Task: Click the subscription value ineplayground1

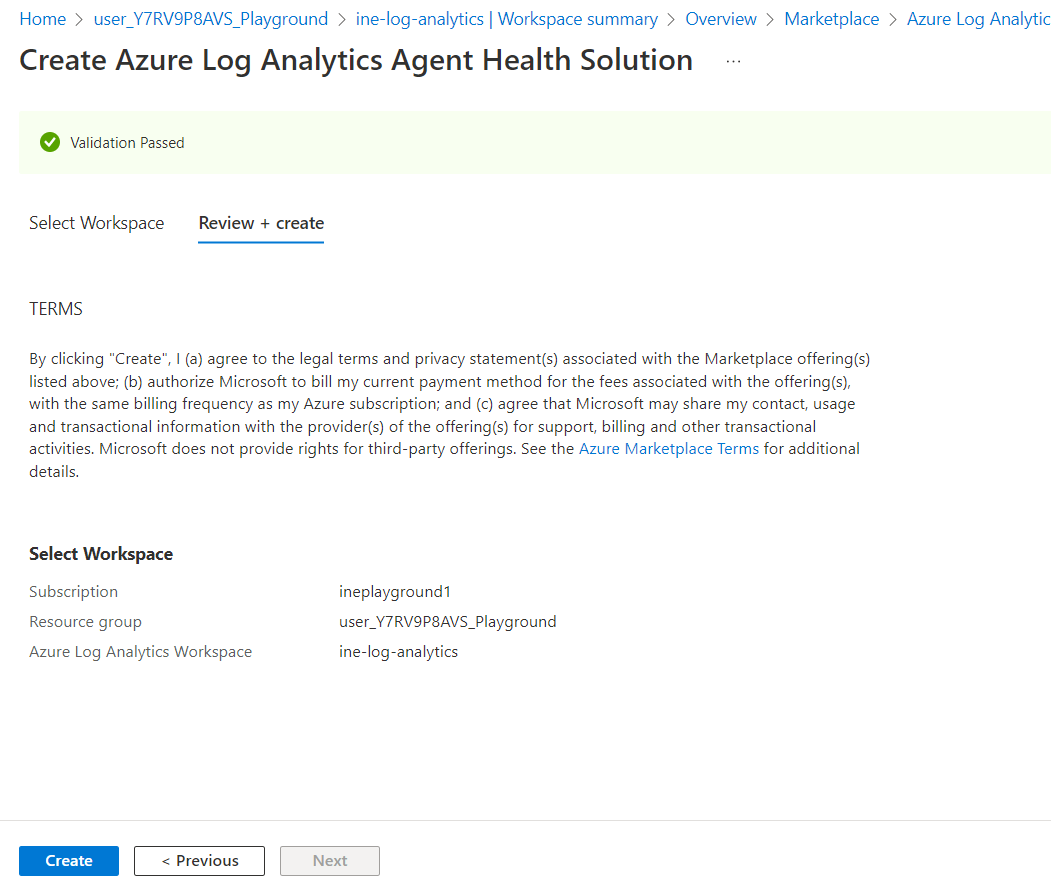Action: click(394, 592)
